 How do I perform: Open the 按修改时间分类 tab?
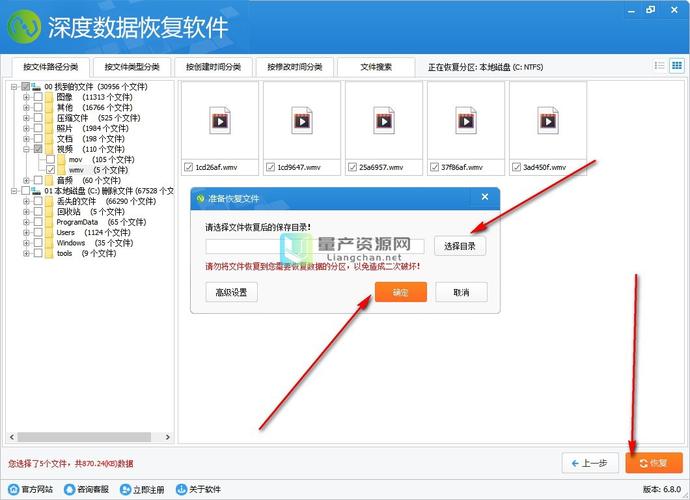pyautogui.click(x=295, y=67)
